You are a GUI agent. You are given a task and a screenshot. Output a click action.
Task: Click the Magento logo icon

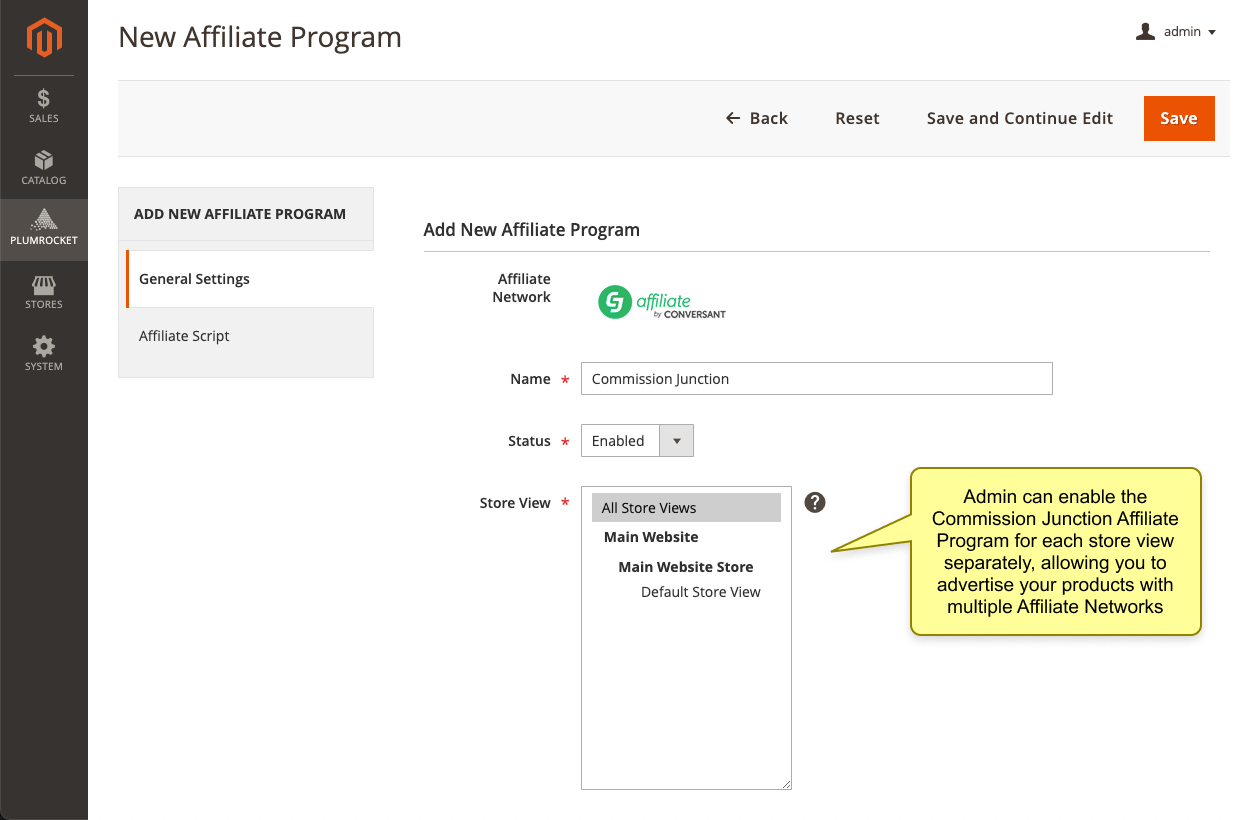[x=44, y=38]
